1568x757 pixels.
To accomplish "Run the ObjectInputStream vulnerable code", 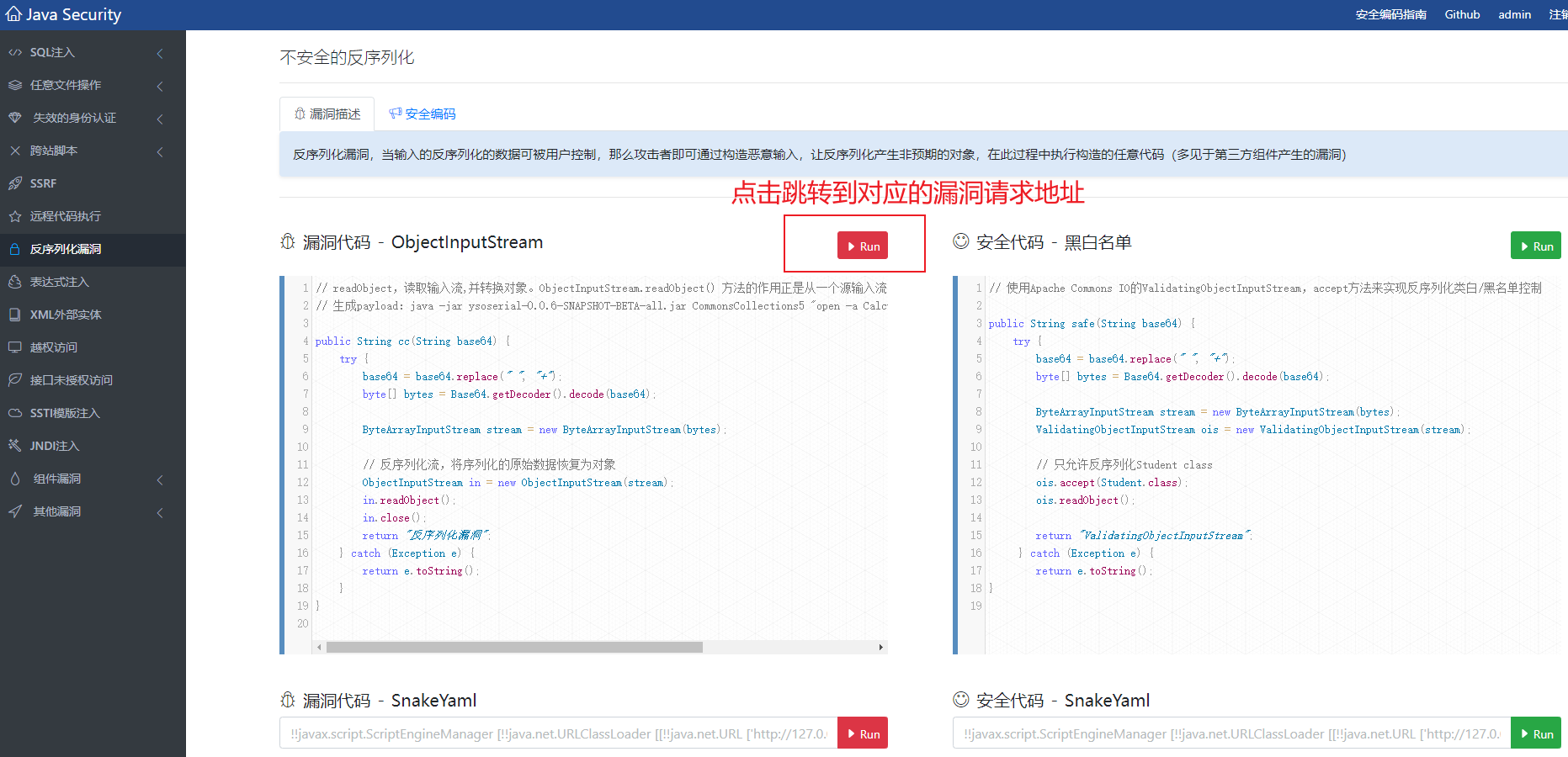I will 863,246.
